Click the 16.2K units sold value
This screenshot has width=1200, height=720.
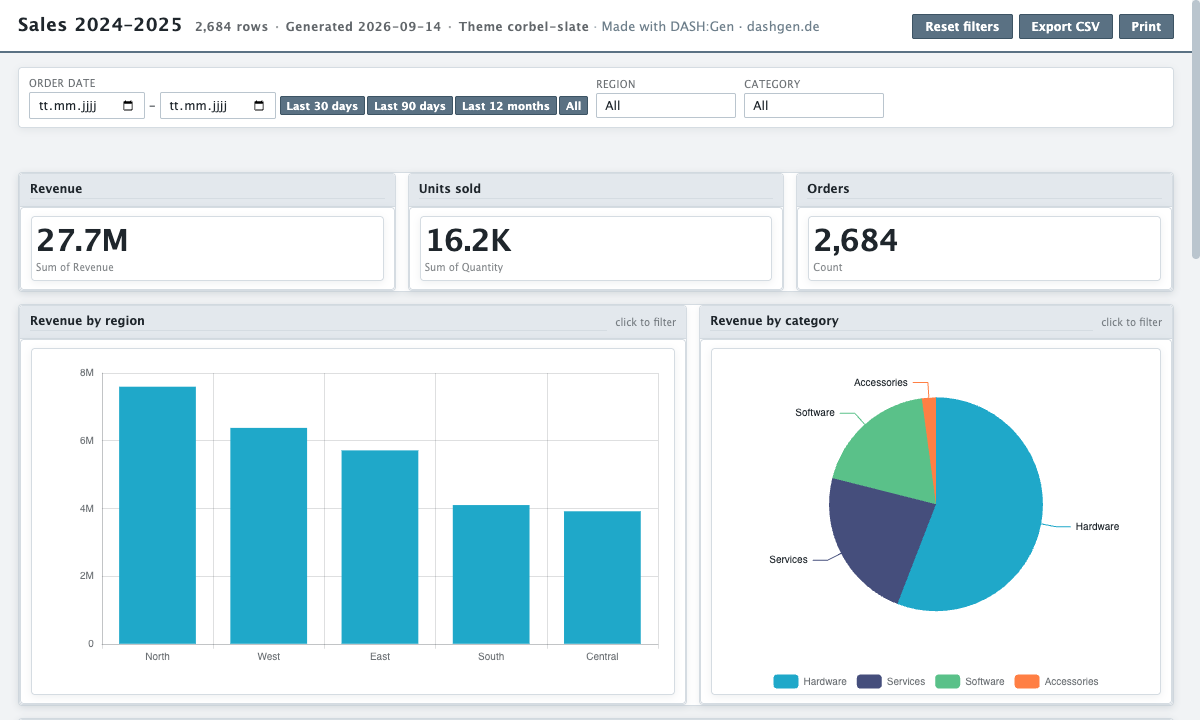(468, 240)
